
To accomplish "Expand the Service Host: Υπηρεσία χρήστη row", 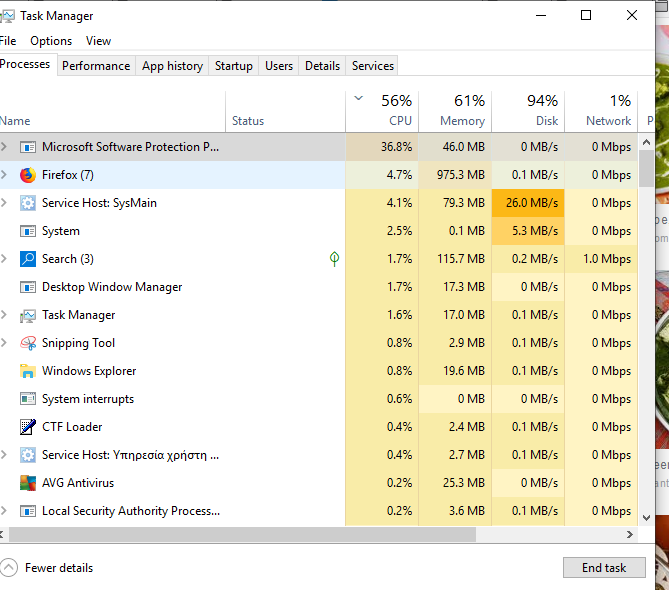I will [4, 455].
